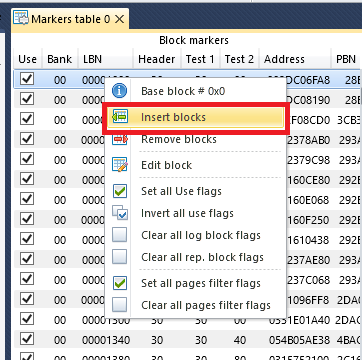Click the Markers table 0 tab icon
This screenshot has width=362, height=360.
point(21,19)
